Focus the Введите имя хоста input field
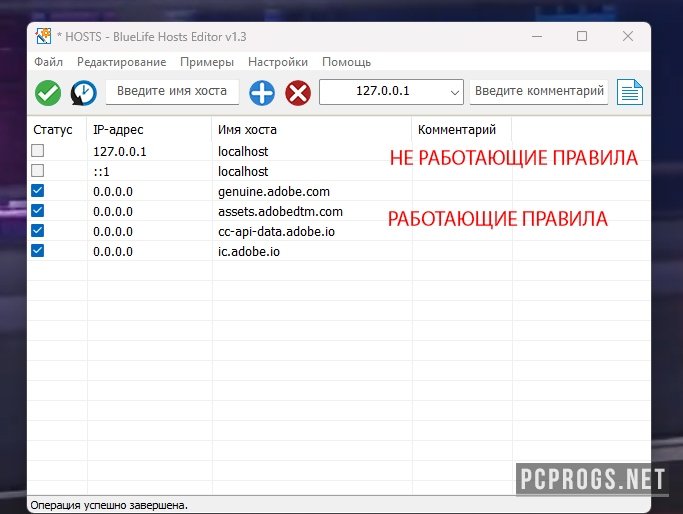The width and height of the screenshot is (683, 514). [172, 91]
